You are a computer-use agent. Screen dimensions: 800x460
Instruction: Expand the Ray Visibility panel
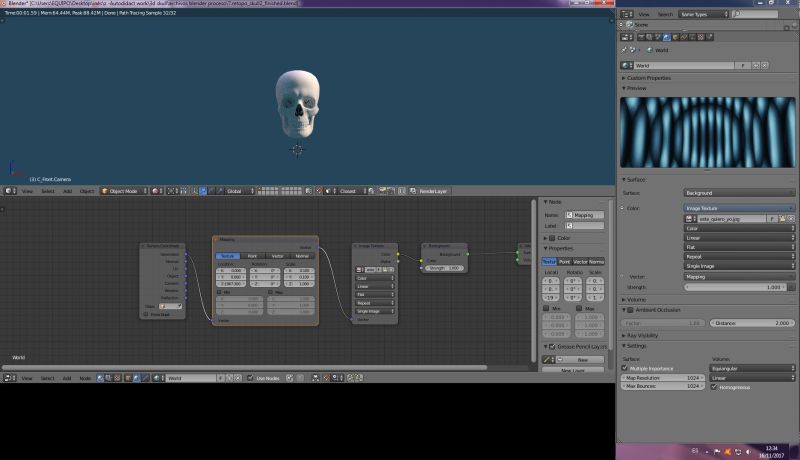(640, 336)
